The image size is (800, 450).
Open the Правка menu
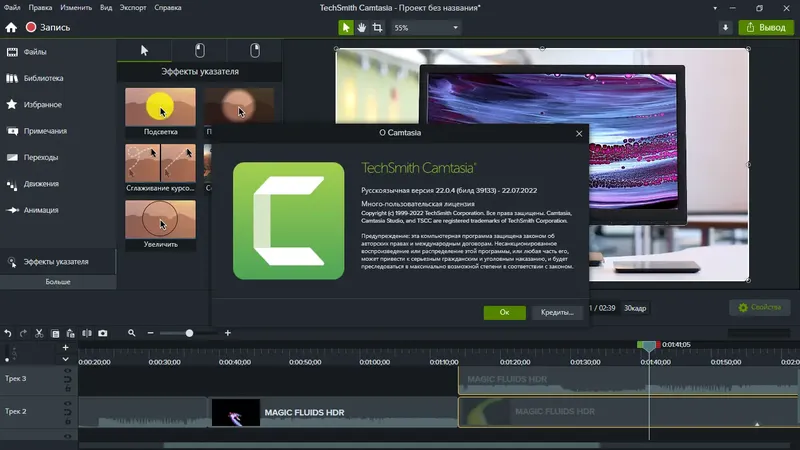[x=40, y=8]
